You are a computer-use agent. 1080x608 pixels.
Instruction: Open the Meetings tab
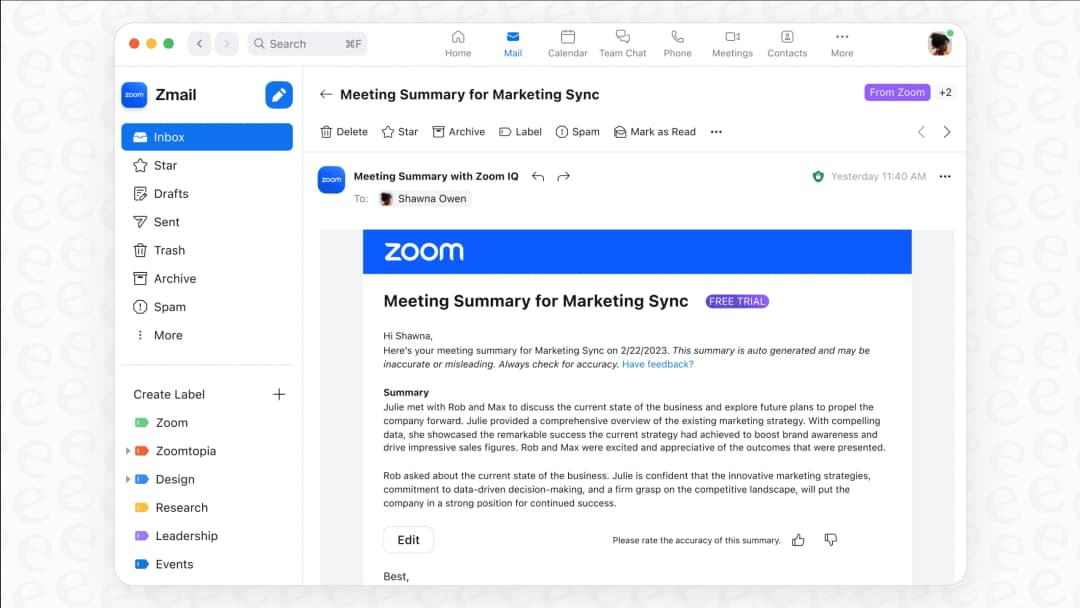732,43
